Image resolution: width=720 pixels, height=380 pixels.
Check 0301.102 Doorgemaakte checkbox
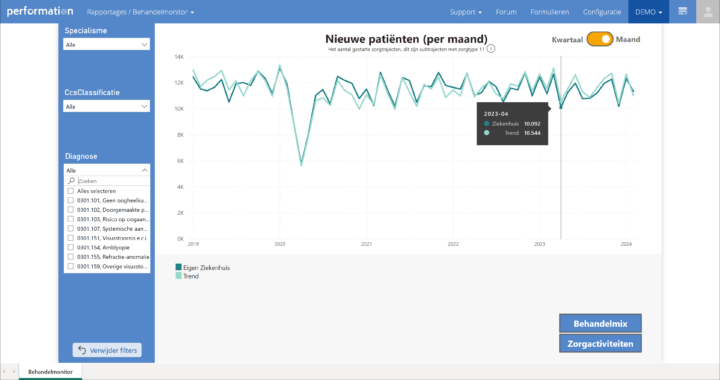71,210
